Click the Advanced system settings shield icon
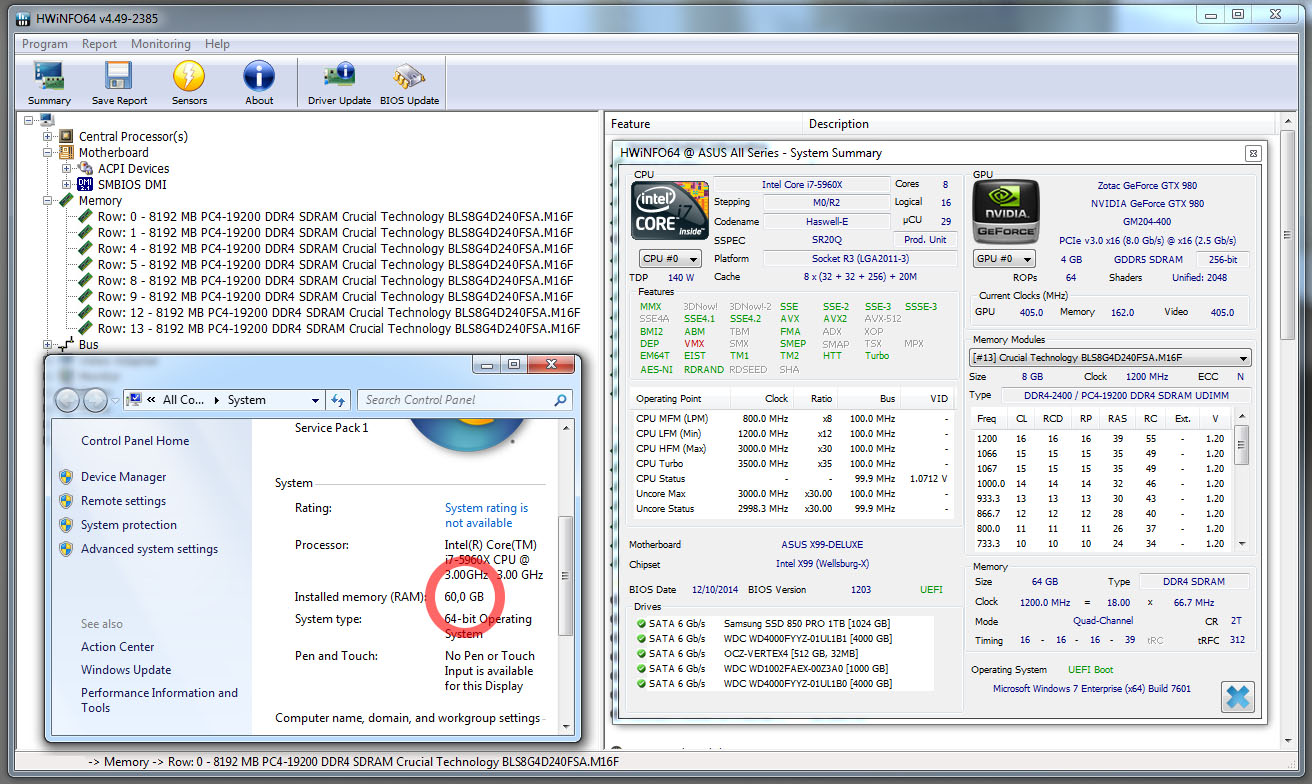Screen dimensions: 1312x784 [65, 549]
